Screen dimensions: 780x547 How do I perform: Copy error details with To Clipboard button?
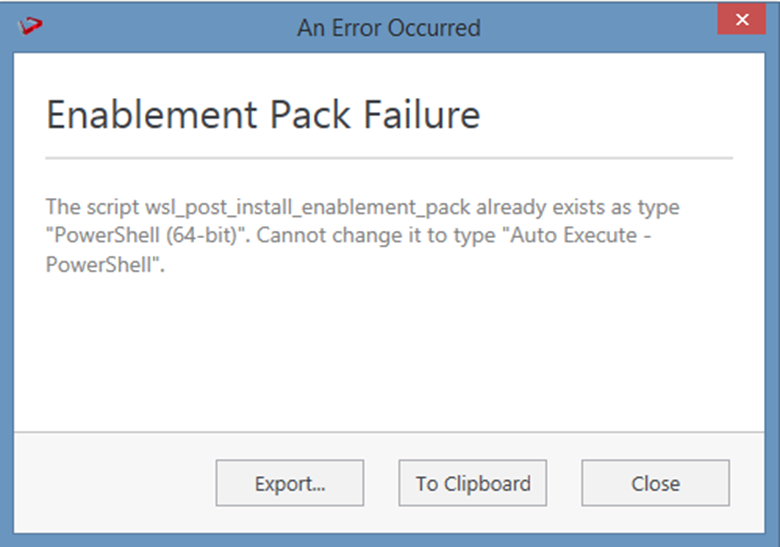(472, 484)
